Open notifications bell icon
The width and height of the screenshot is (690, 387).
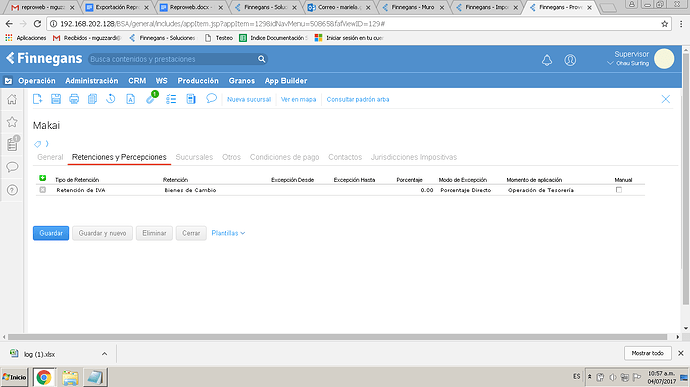[x=547, y=60]
